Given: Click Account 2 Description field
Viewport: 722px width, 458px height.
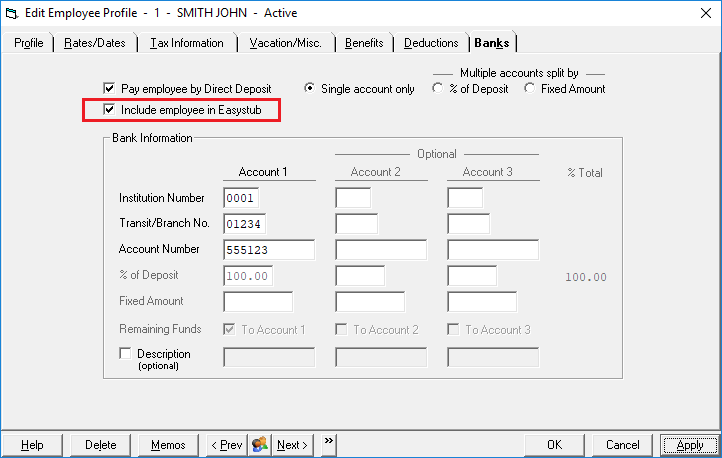Looking at the screenshot, I should (x=381, y=357).
